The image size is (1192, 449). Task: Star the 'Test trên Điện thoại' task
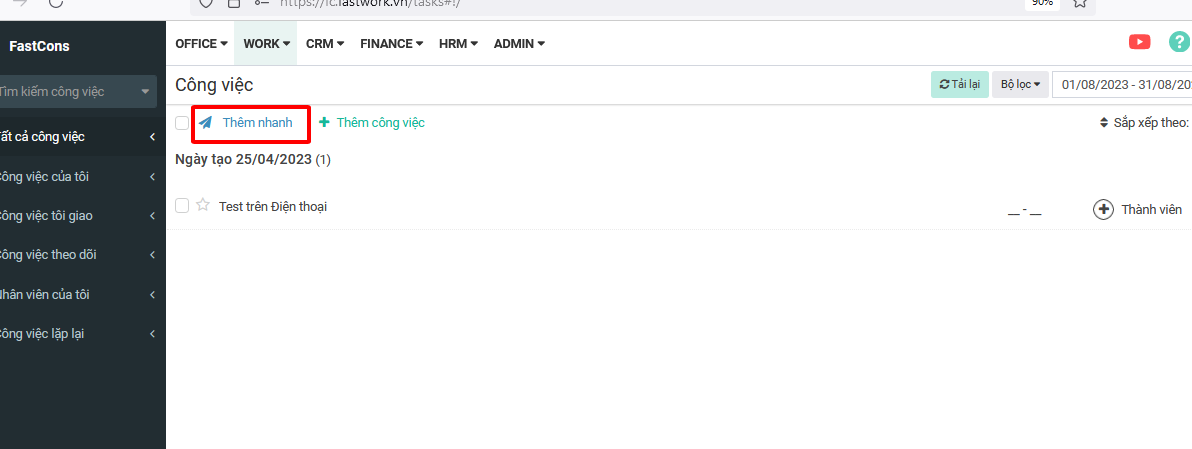pos(203,205)
